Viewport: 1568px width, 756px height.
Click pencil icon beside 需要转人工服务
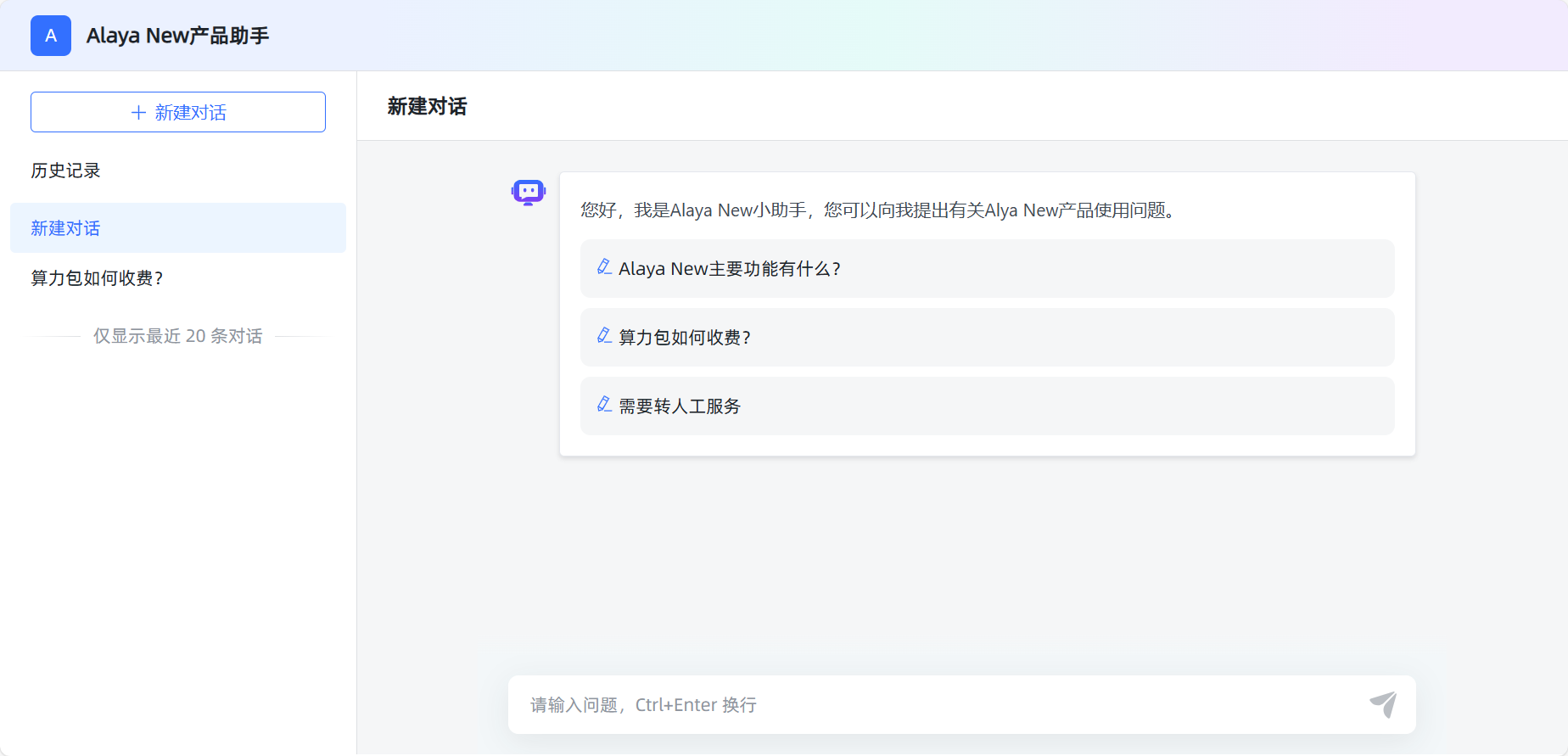tap(604, 405)
